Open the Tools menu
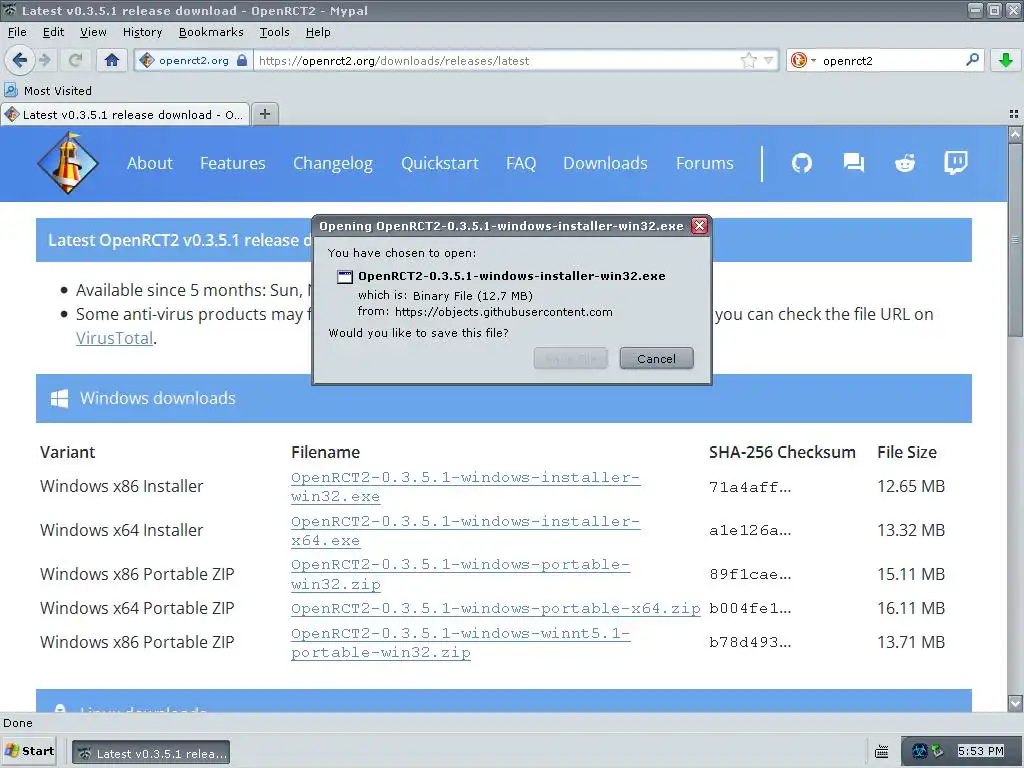 pyautogui.click(x=274, y=32)
